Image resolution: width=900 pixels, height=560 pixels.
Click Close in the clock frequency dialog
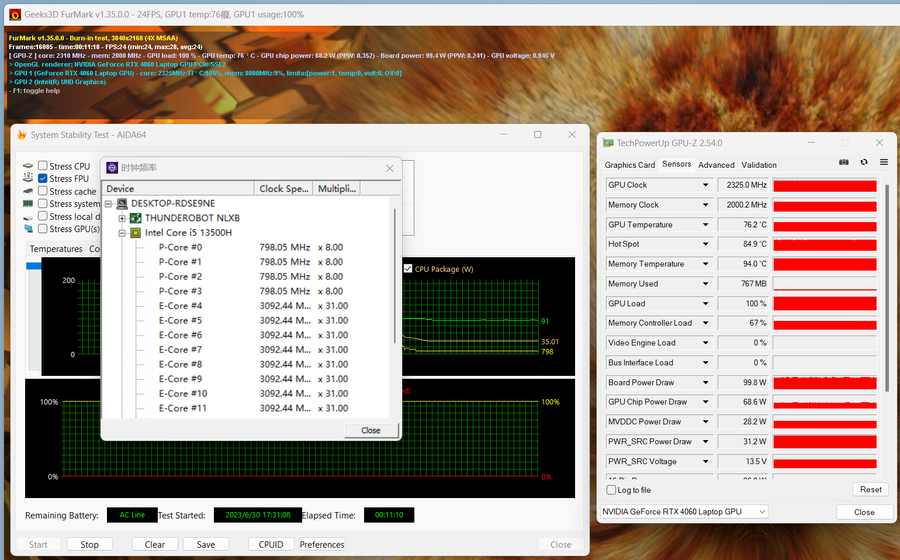point(371,430)
